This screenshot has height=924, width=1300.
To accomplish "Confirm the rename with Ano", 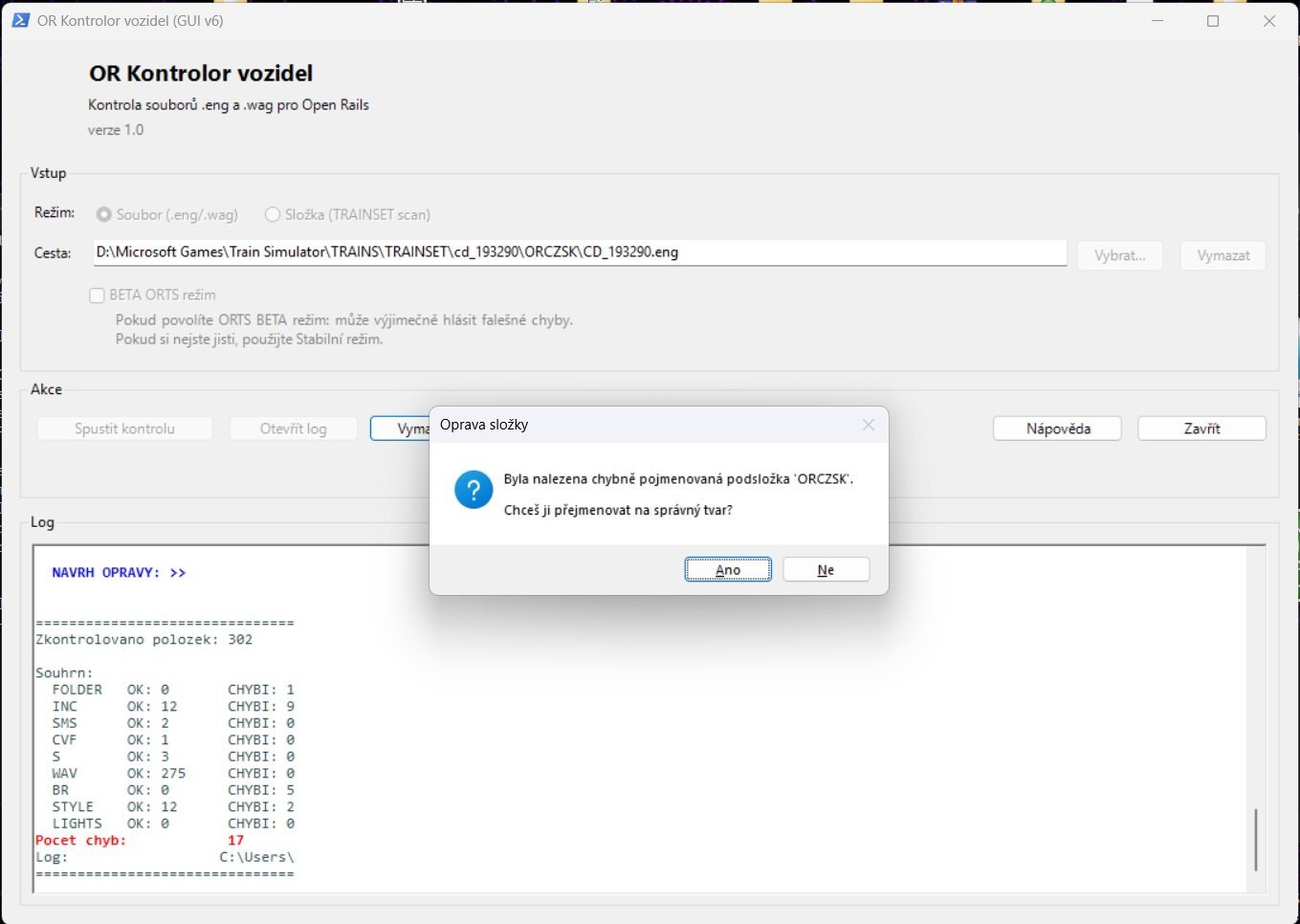I will (728, 570).
